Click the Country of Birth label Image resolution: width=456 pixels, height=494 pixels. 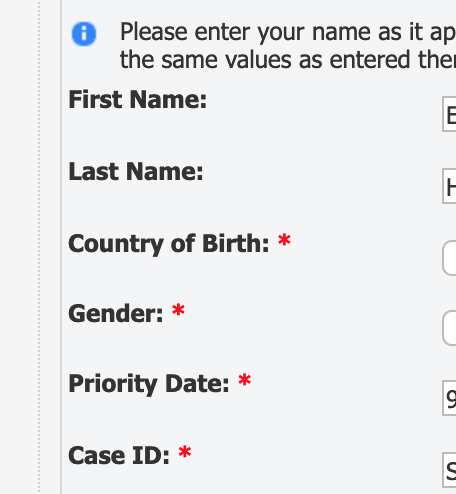(168, 244)
